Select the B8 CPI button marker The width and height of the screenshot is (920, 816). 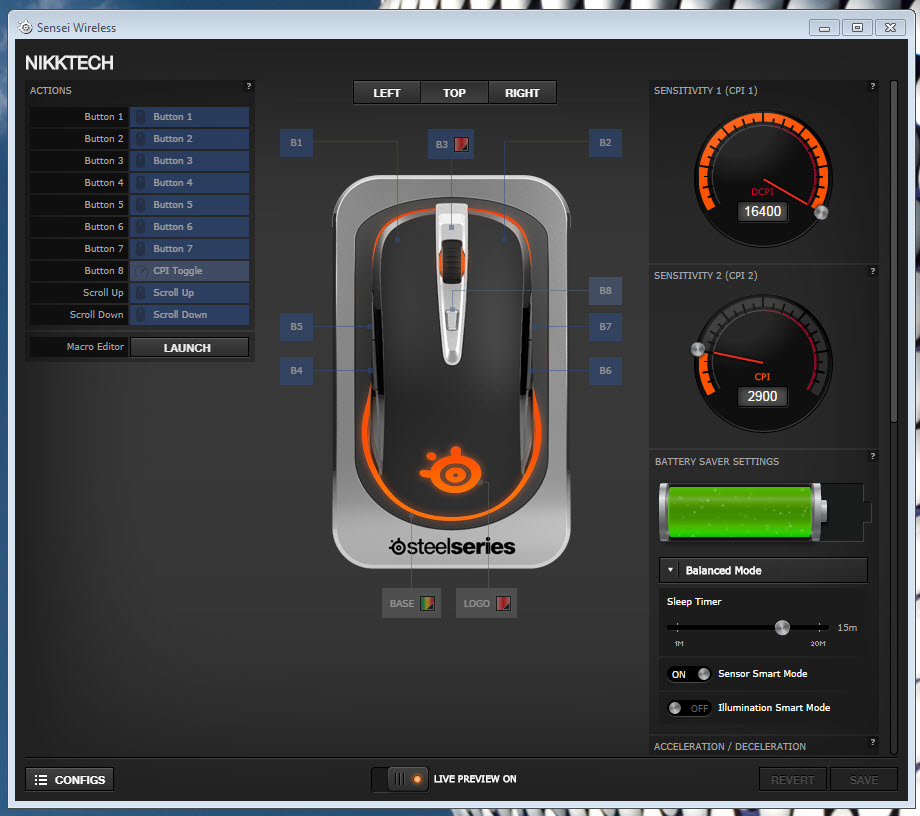pos(606,290)
